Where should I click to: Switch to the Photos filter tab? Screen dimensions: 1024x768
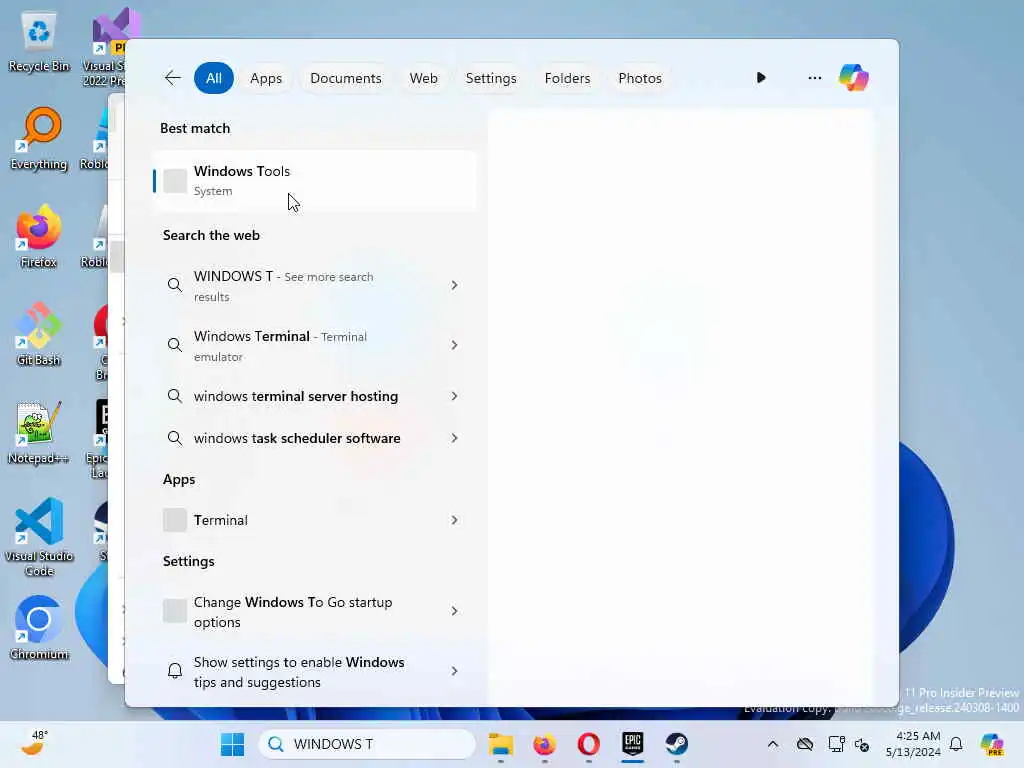[x=639, y=78]
